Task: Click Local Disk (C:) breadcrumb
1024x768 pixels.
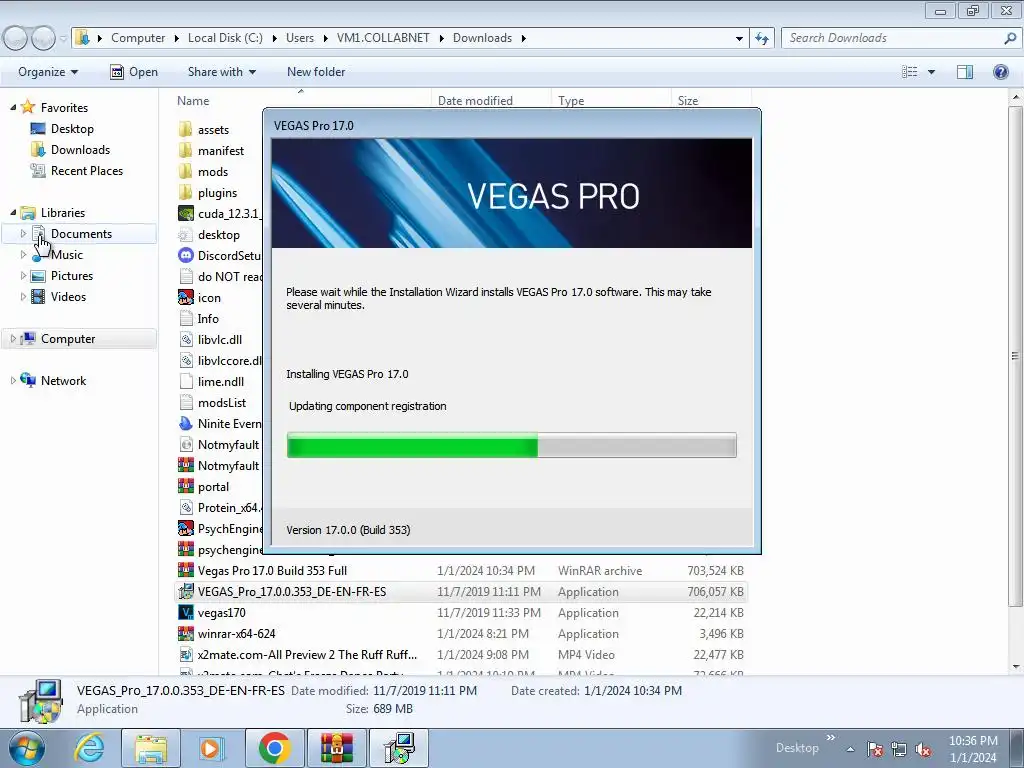Action: [x=225, y=38]
